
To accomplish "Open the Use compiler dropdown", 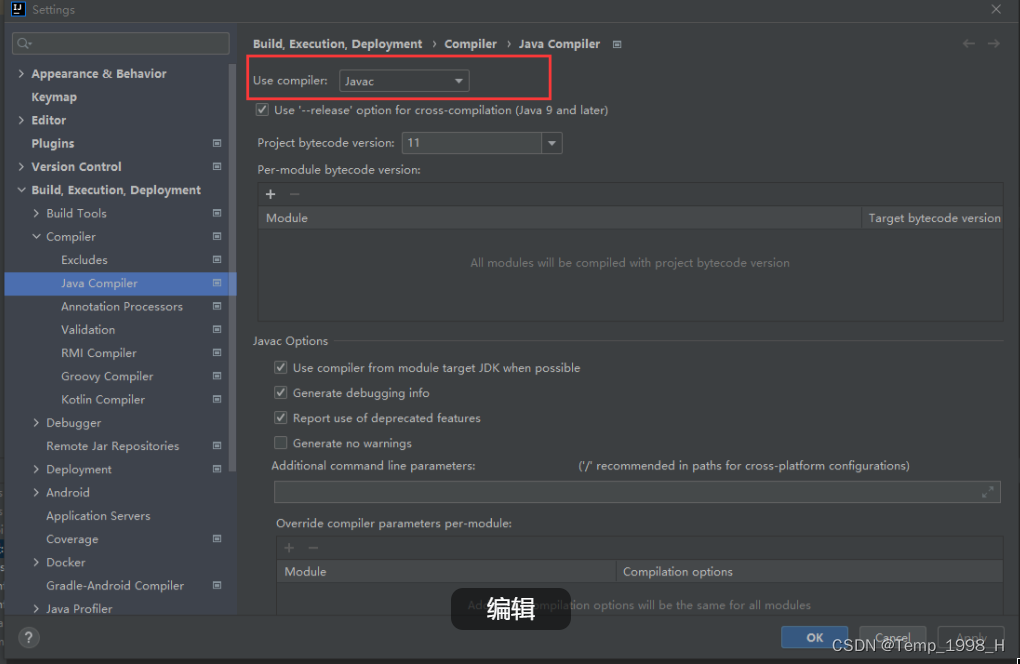I will (x=404, y=81).
